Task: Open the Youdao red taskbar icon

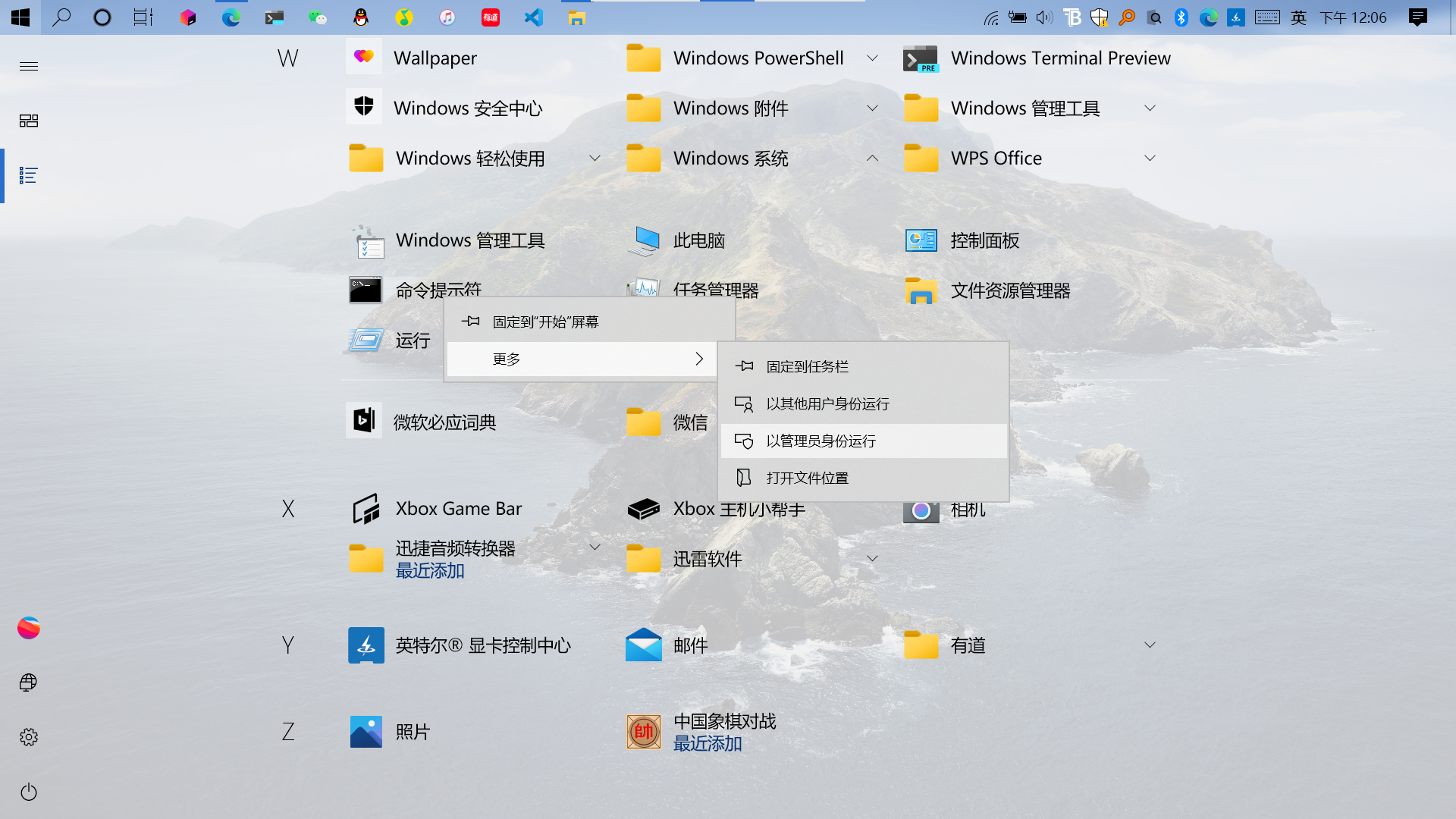Action: (x=491, y=17)
